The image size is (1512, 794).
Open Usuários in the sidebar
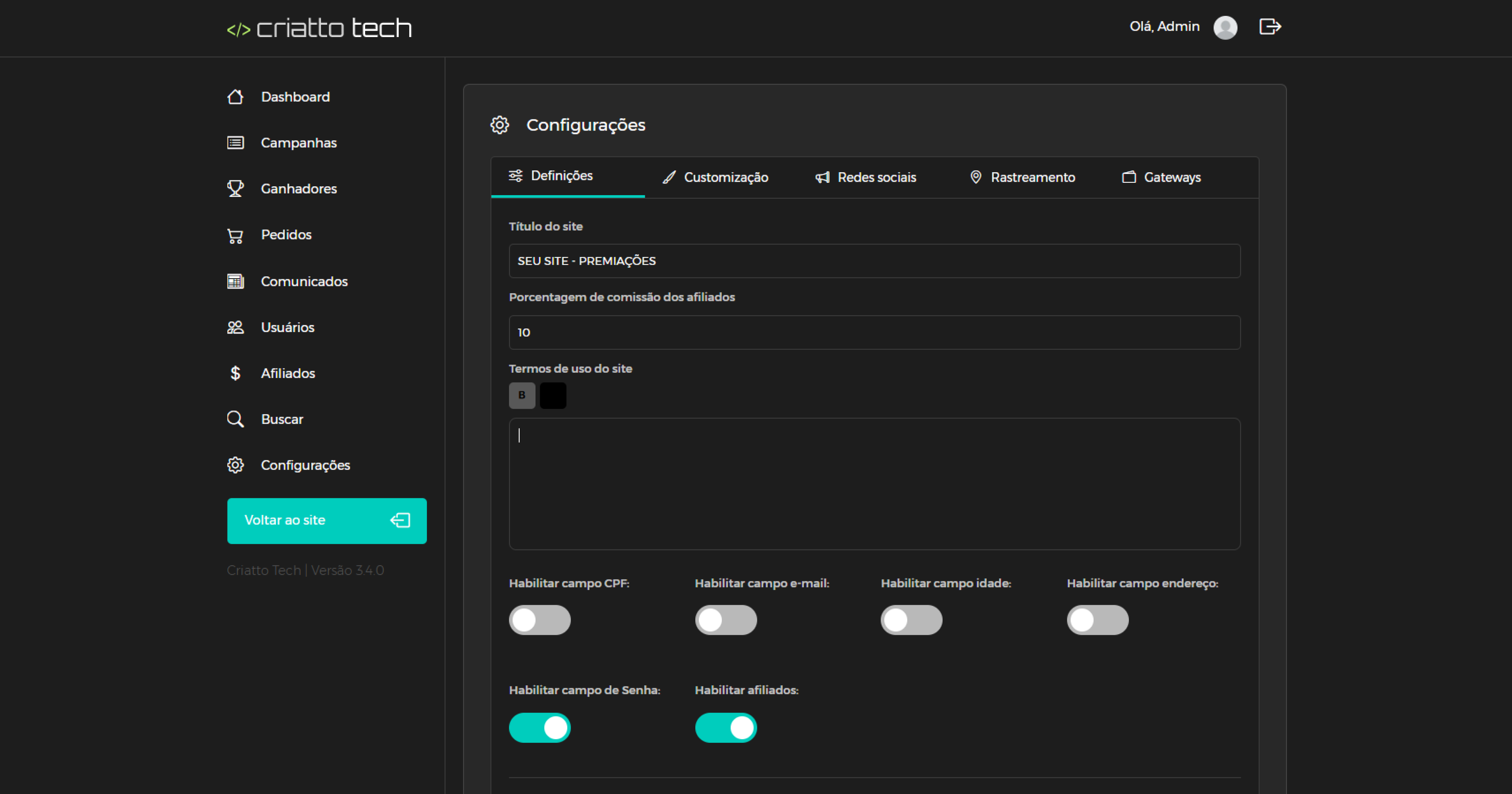click(x=288, y=327)
